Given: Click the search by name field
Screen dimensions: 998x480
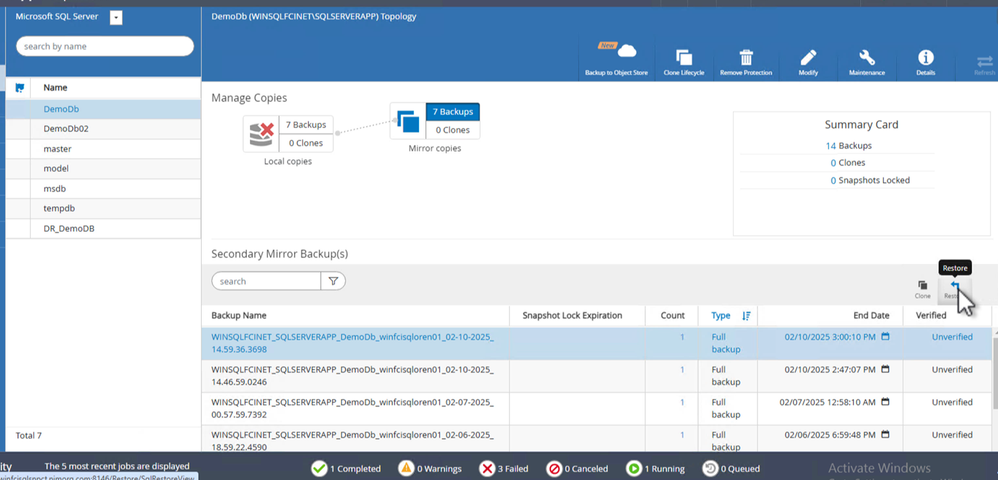Looking at the screenshot, I should pyautogui.click(x=105, y=46).
